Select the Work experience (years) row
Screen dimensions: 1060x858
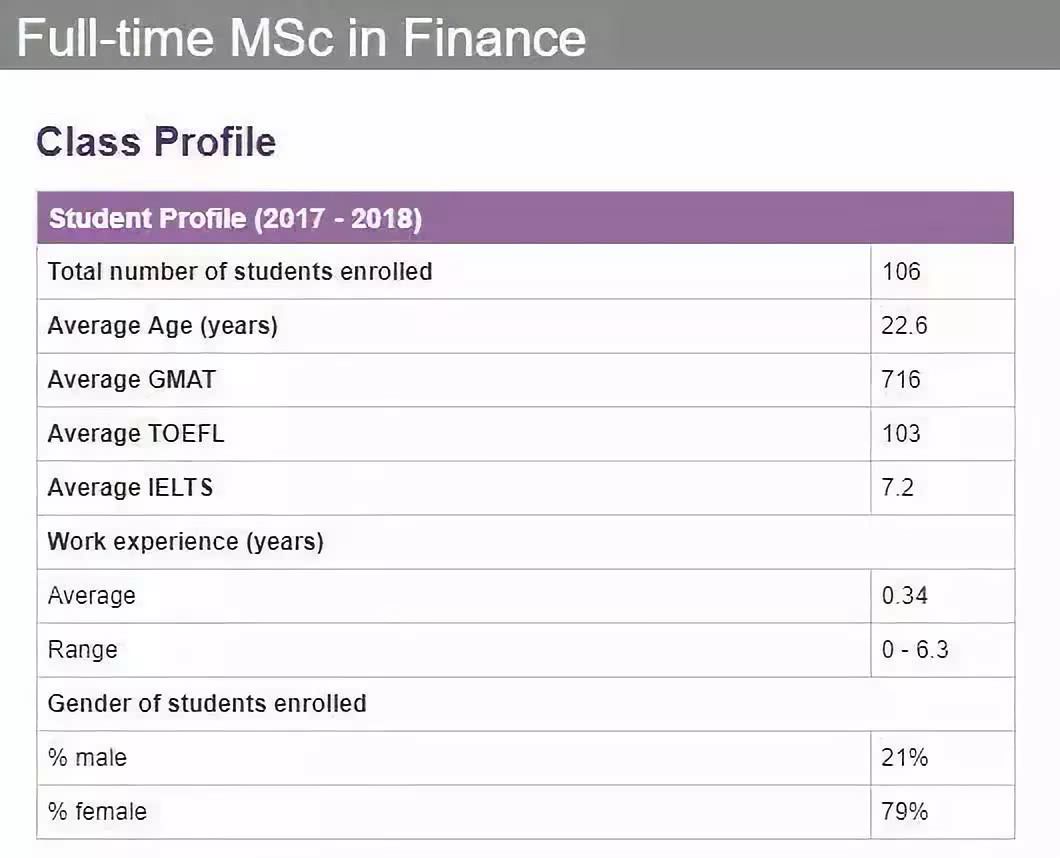[x=525, y=542]
